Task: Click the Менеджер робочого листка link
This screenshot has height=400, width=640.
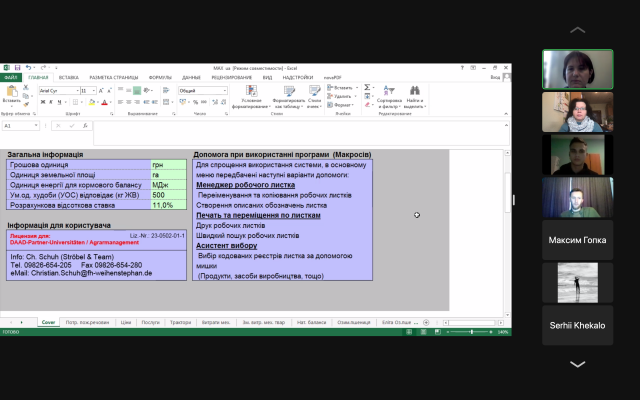Action: (x=245, y=186)
